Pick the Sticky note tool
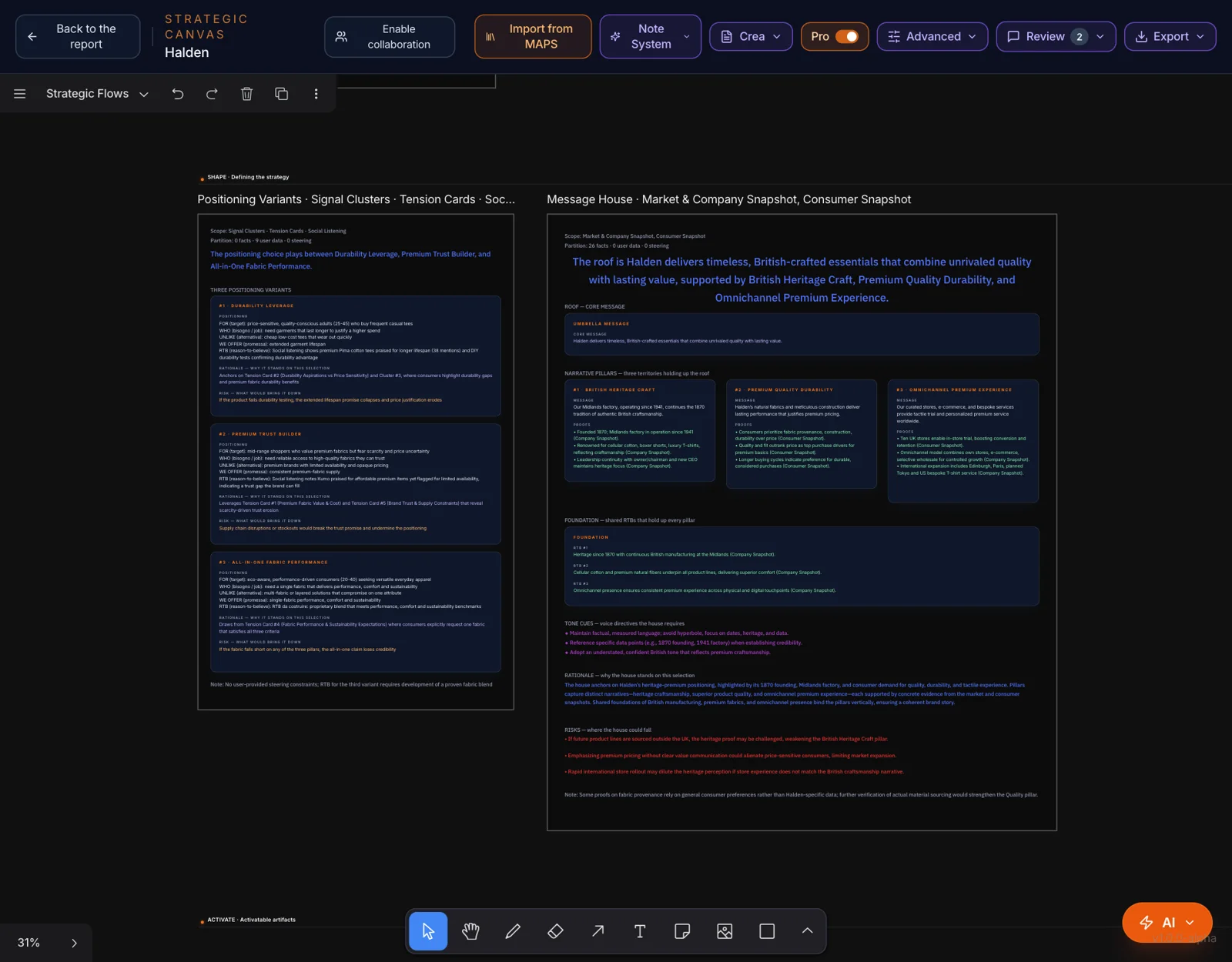 coord(682,931)
